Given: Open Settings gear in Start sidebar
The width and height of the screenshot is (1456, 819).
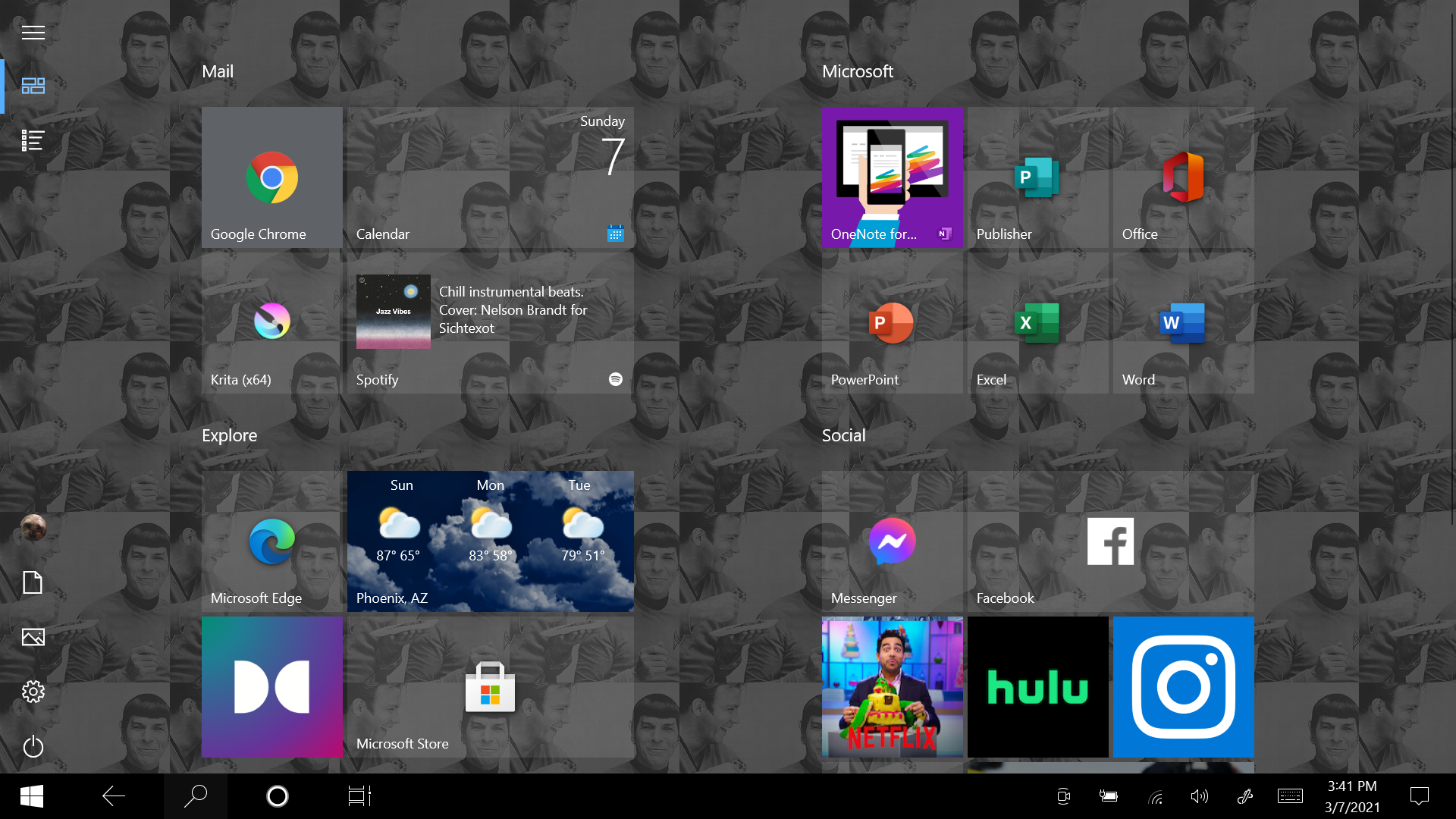Looking at the screenshot, I should coord(33,692).
